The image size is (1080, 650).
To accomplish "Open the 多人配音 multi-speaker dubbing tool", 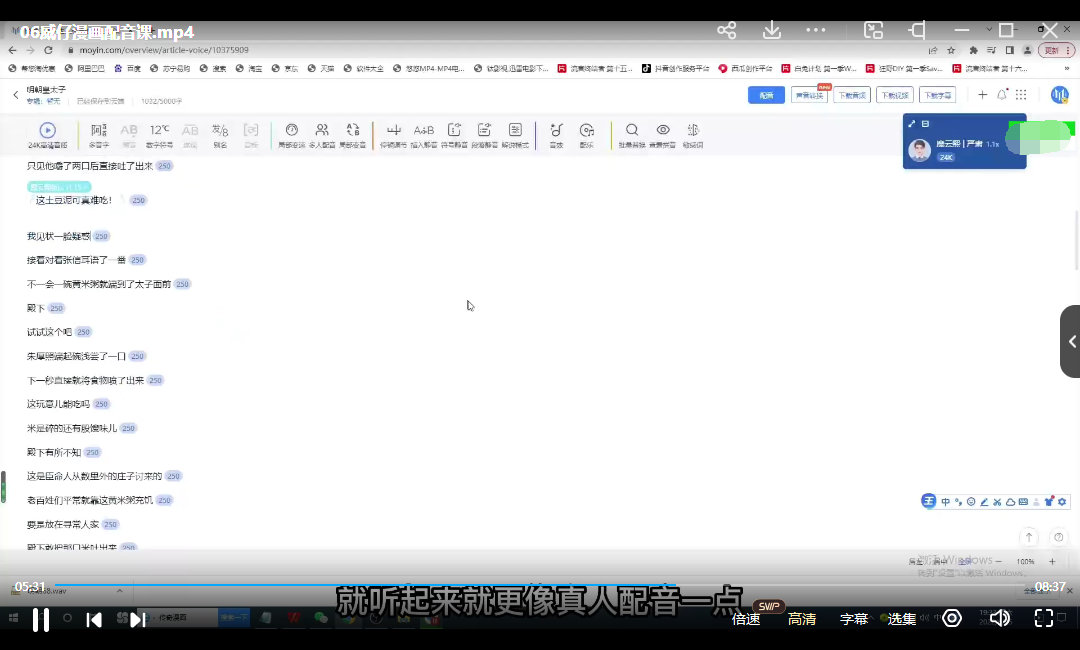I will point(322,135).
